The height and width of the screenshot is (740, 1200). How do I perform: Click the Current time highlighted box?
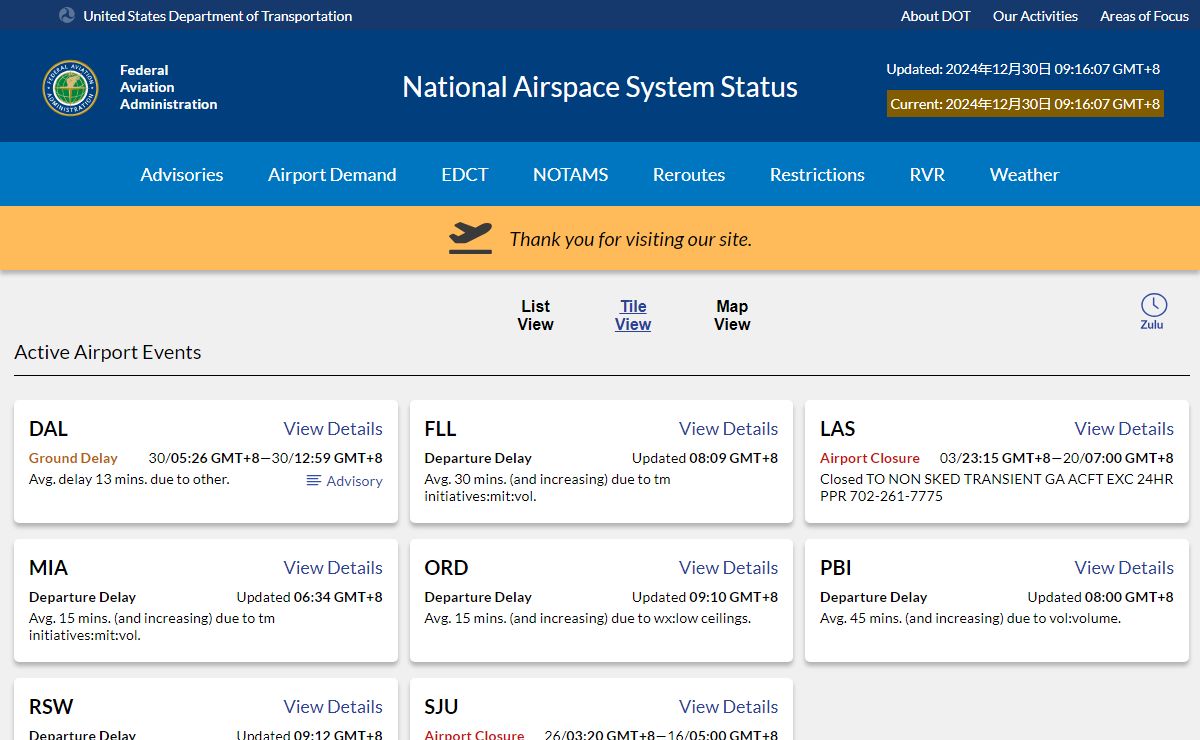pos(1025,104)
